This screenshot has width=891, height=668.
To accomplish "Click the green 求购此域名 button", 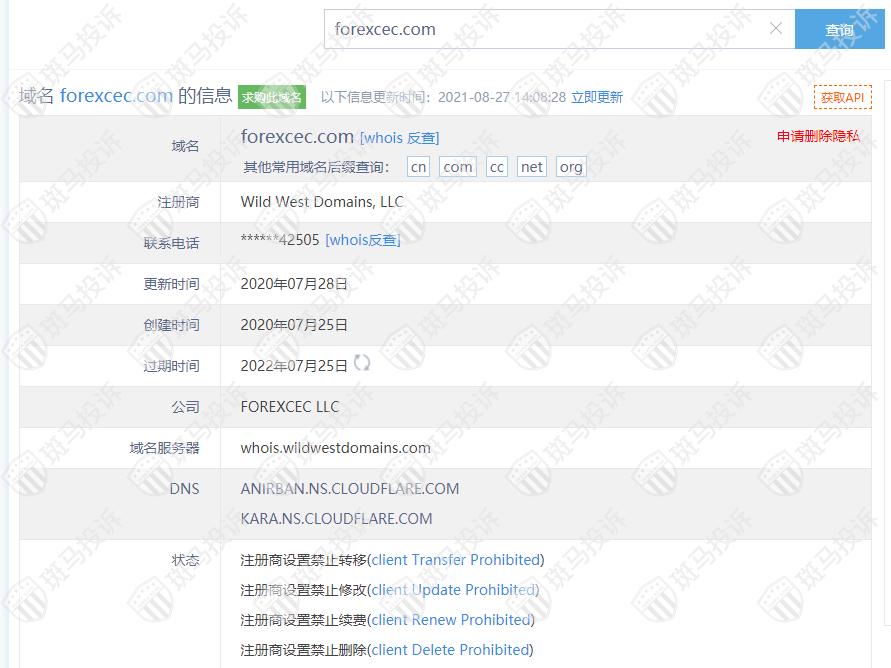I will tap(271, 97).
